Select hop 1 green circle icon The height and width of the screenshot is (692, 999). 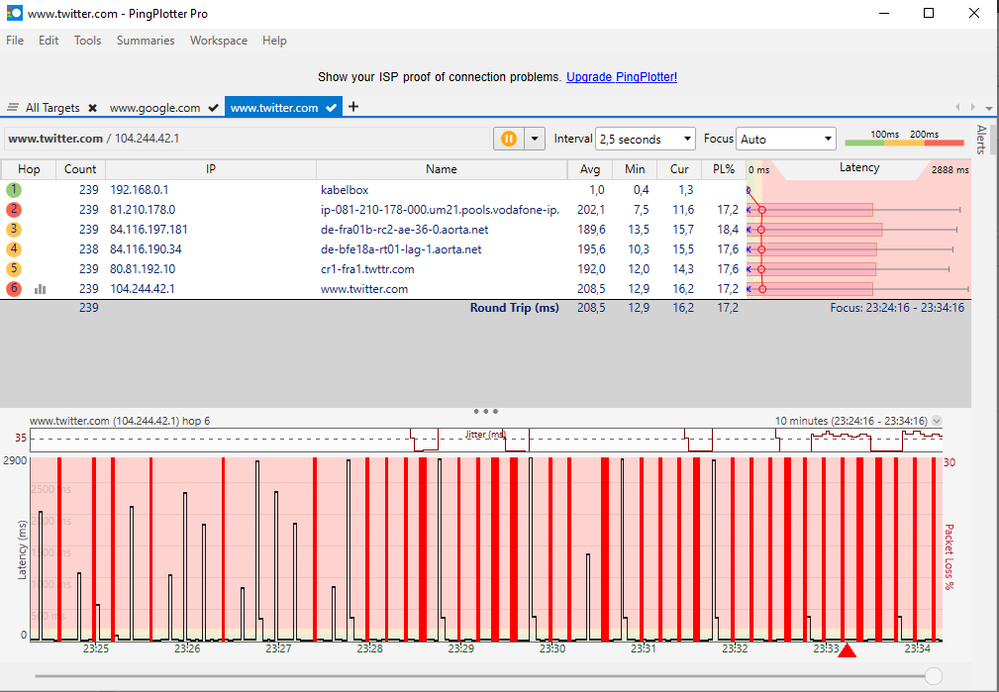(14, 189)
